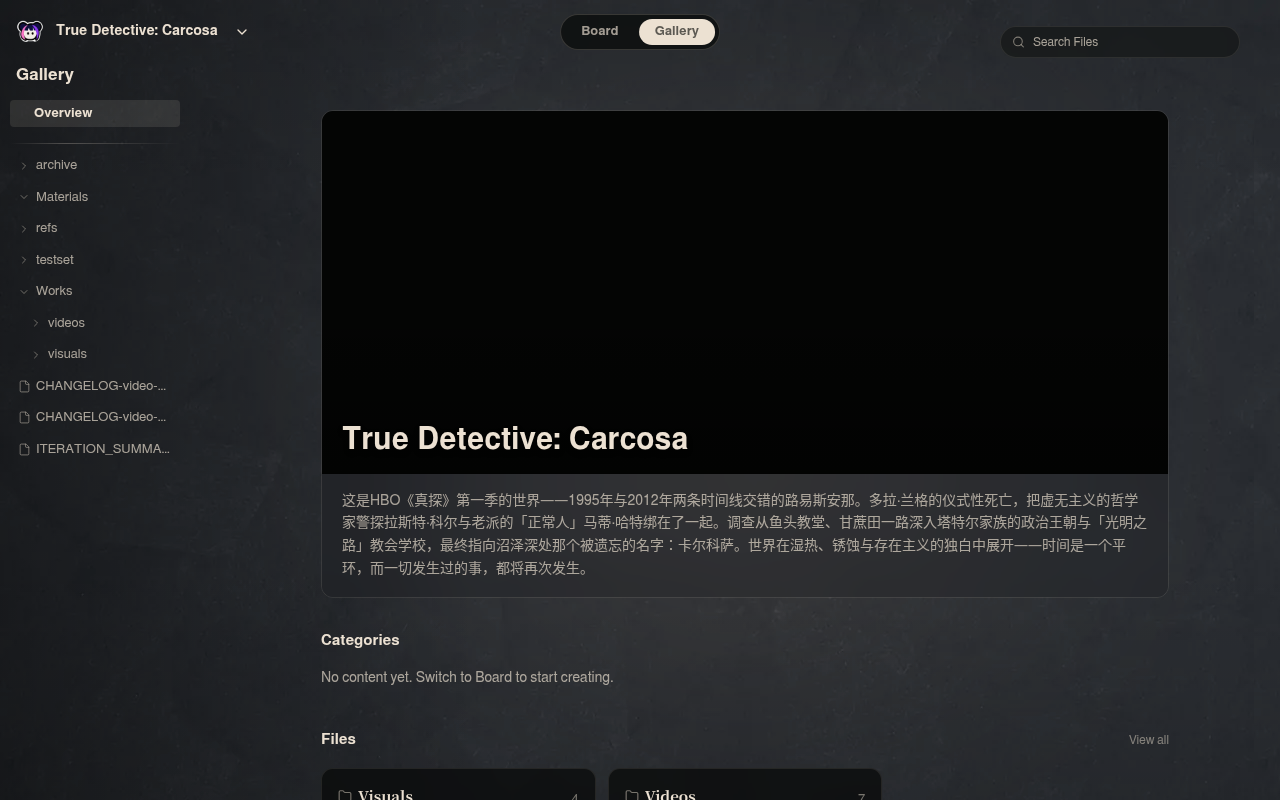Click the 'No content yet' message

click(467, 677)
